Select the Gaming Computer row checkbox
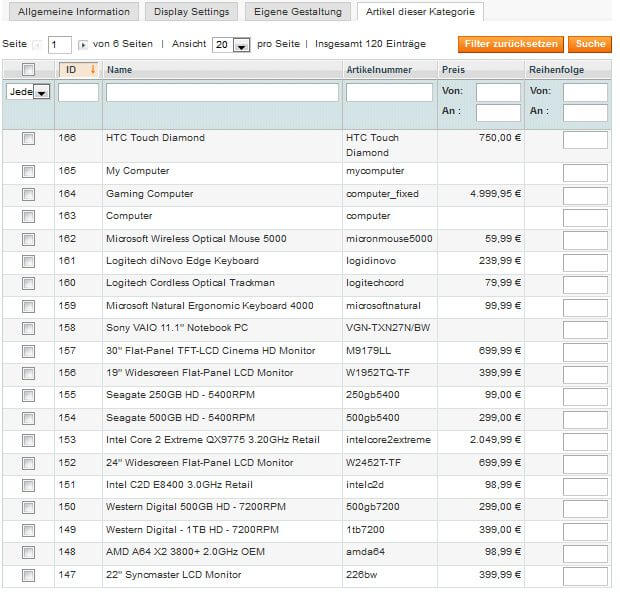The height and width of the screenshot is (593, 620). pos(28,194)
